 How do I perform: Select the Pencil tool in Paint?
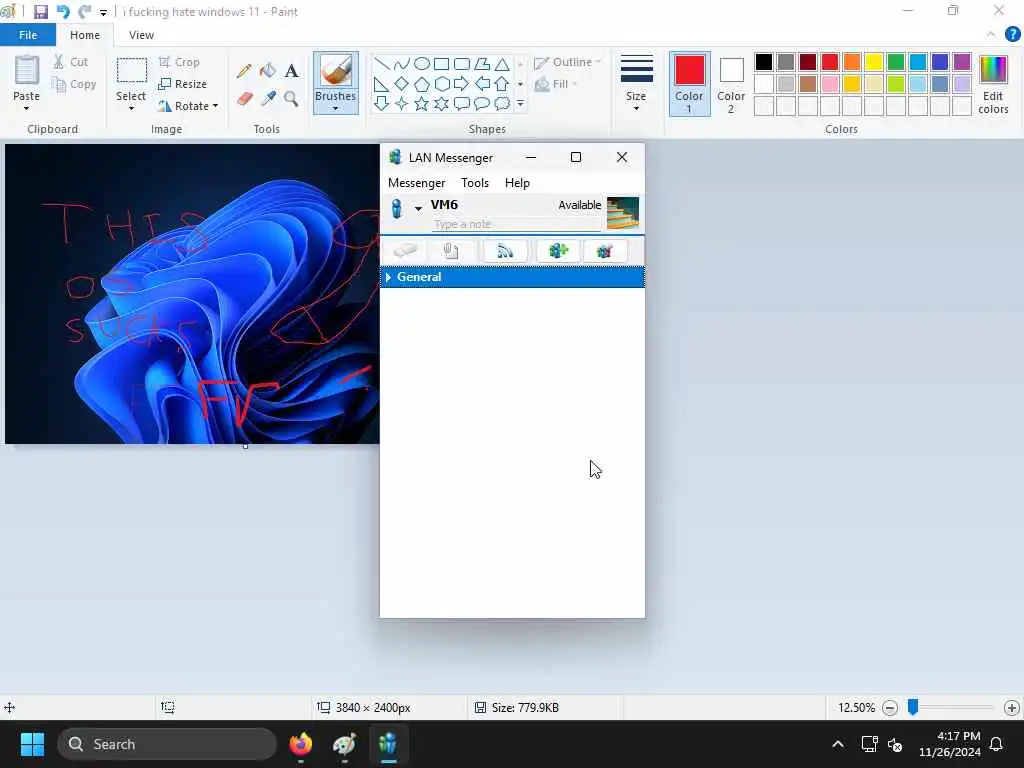pos(244,71)
